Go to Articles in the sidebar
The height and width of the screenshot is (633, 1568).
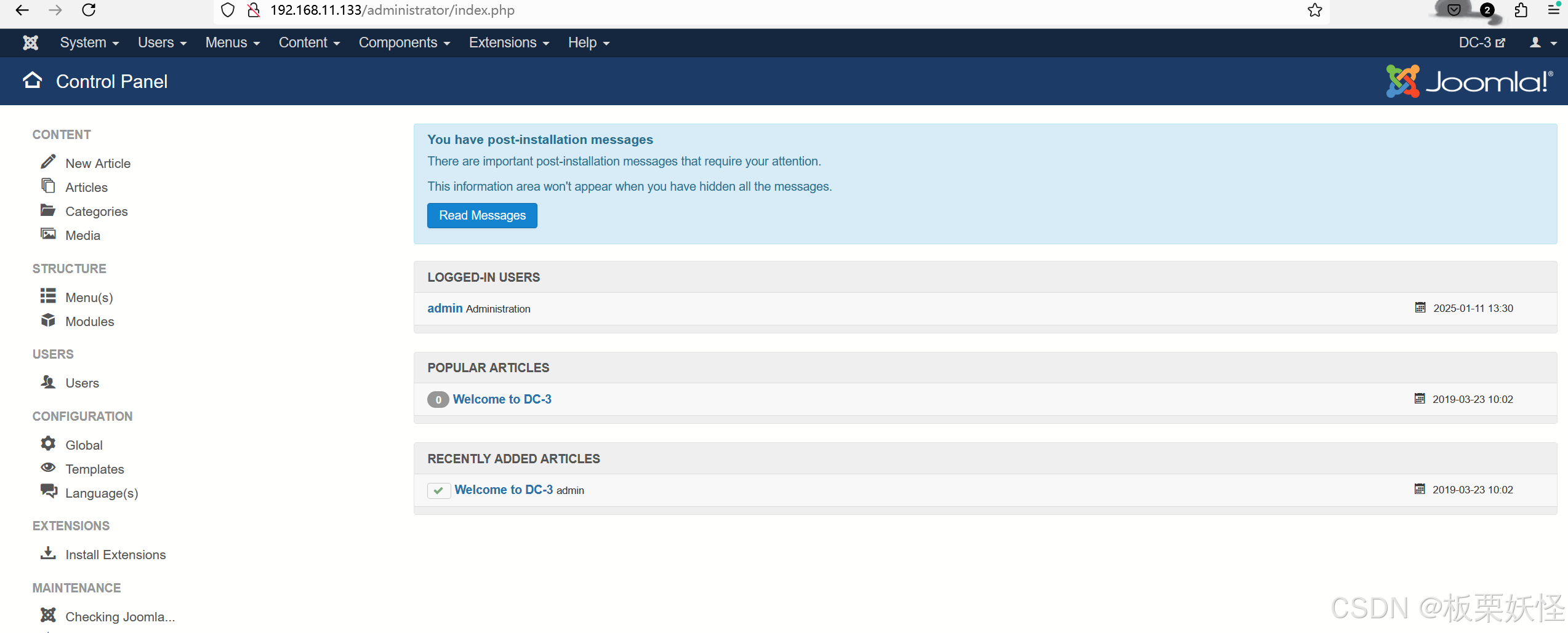pyautogui.click(x=87, y=188)
